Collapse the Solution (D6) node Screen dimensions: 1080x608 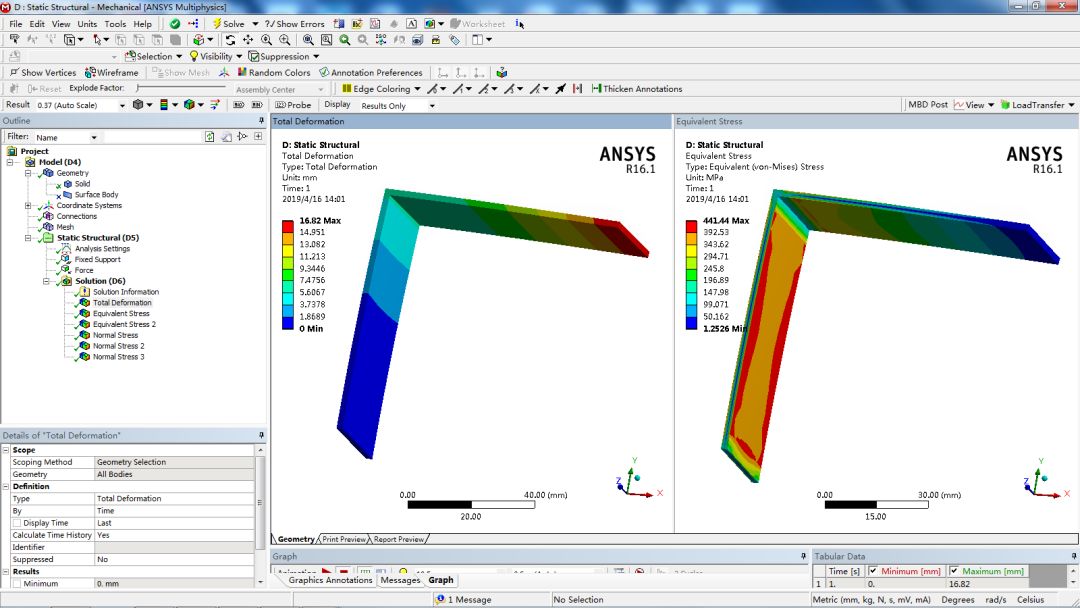[46, 281]
